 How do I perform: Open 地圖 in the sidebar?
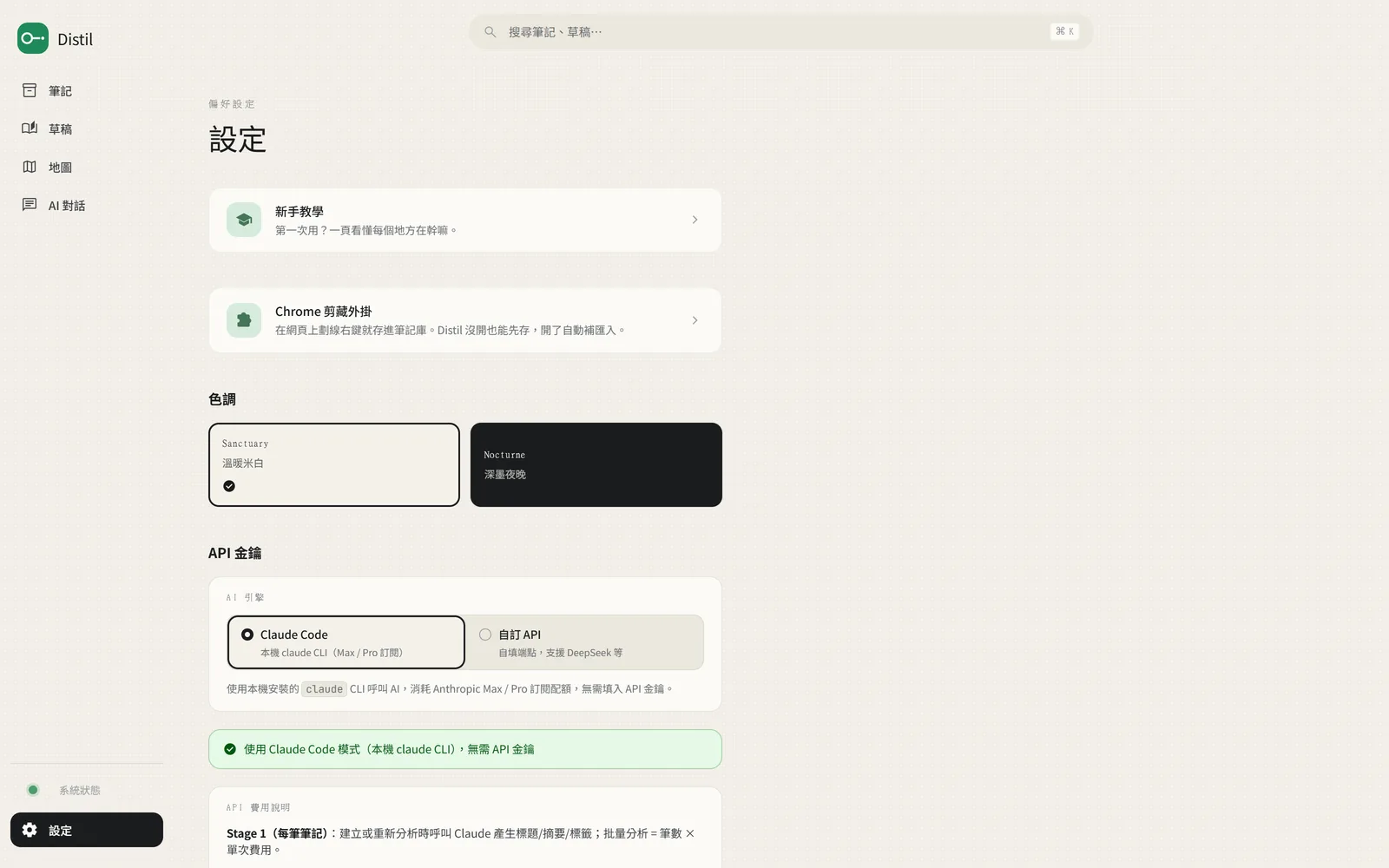click(87, 168)
